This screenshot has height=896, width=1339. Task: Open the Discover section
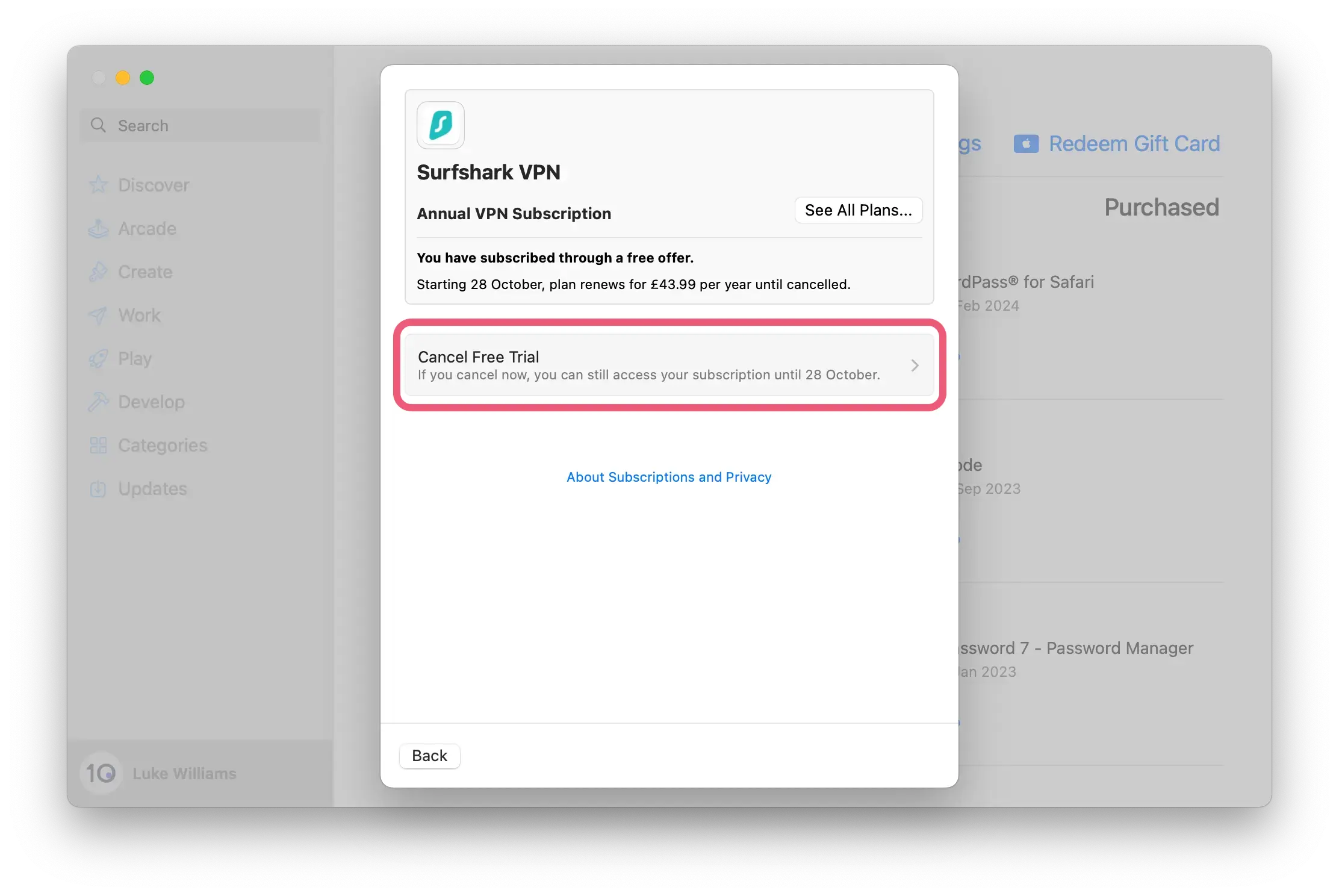(154, 185)
